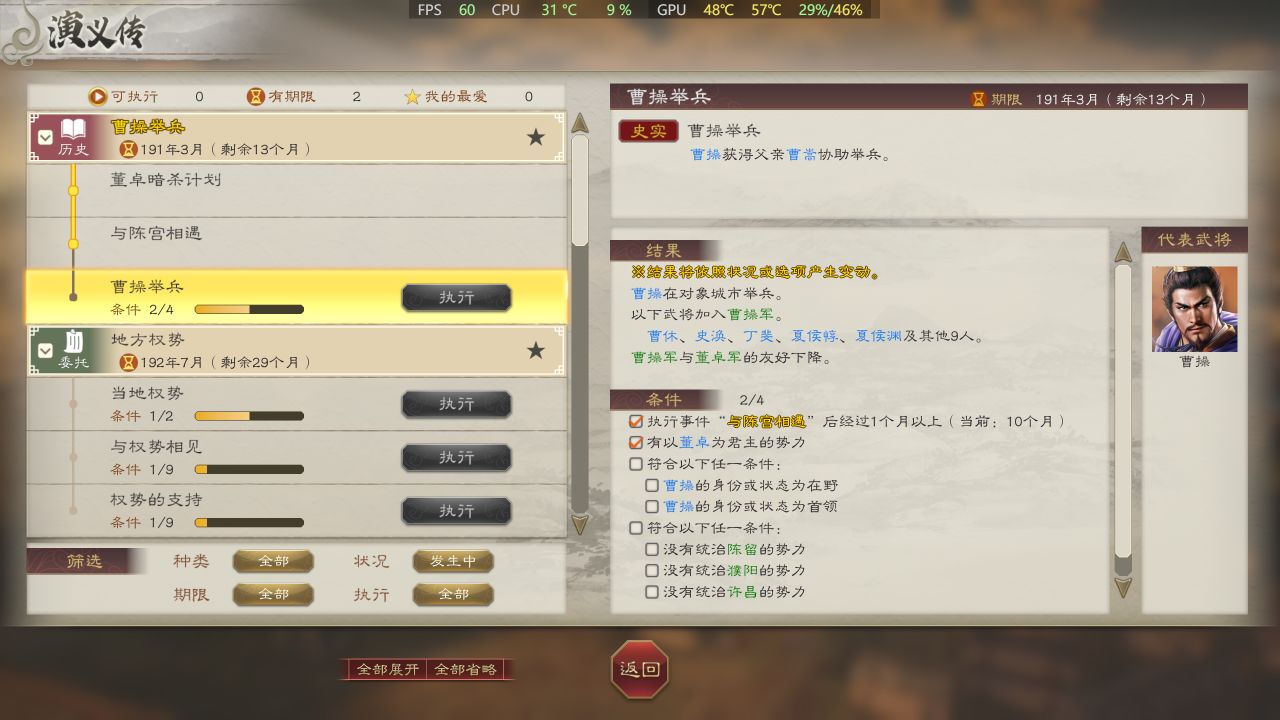Click 执行 button for 曹操举兵
The width and height of the screenshot is (1280, 720).
pyautogui.click(x=456, y=298)
